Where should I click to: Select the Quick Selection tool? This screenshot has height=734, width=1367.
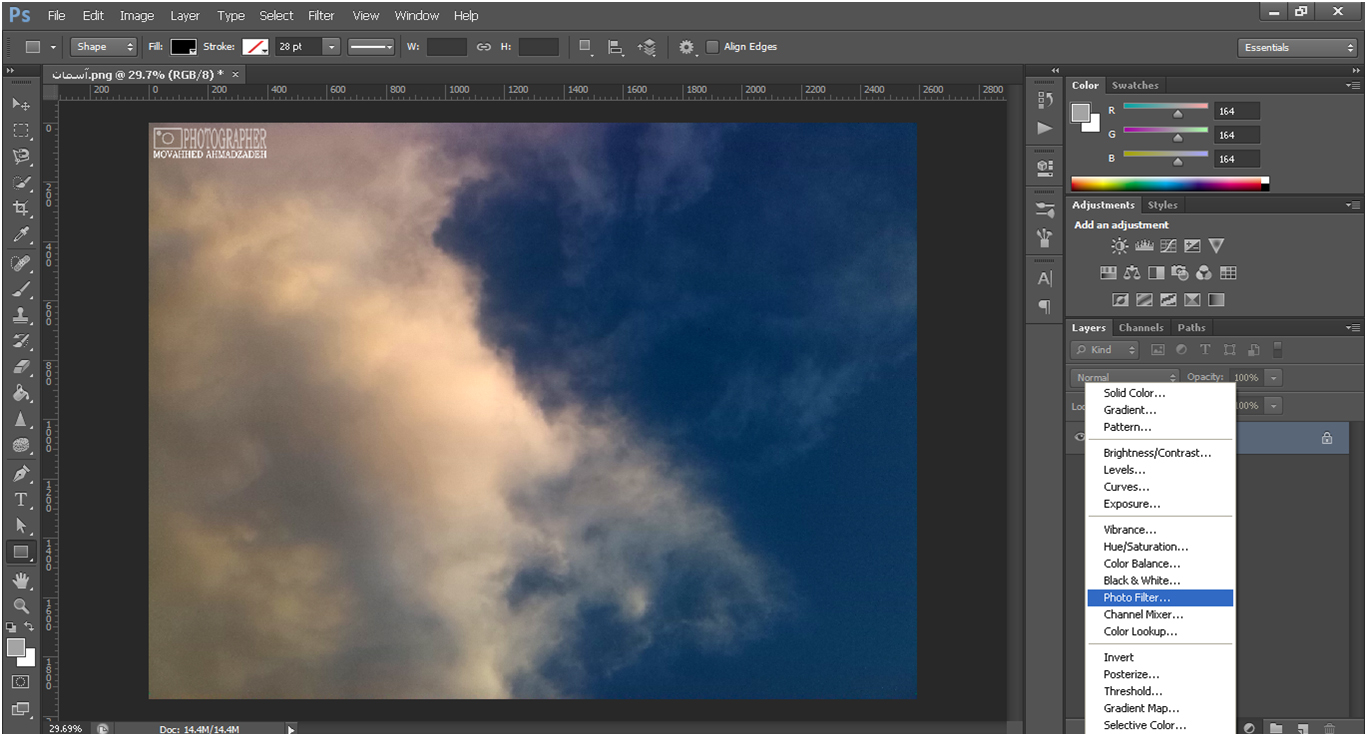click(20, 183)
